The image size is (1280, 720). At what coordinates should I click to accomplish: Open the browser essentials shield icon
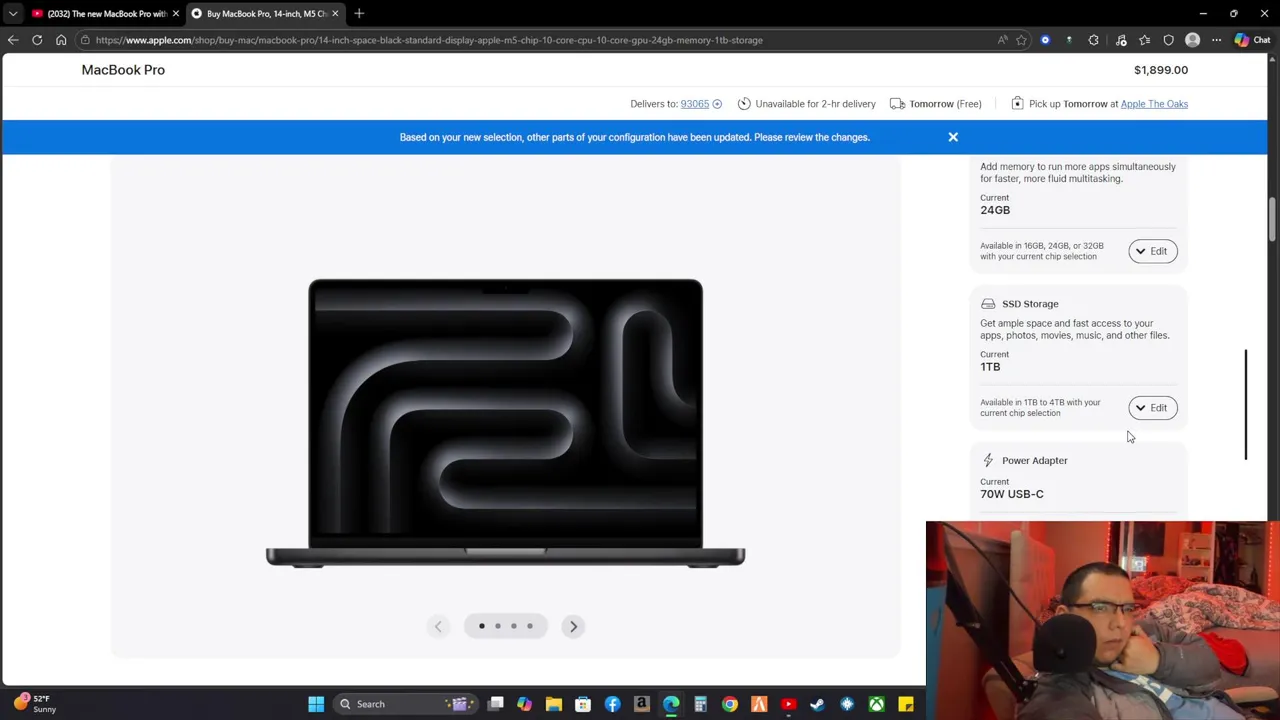[1168, 40]
